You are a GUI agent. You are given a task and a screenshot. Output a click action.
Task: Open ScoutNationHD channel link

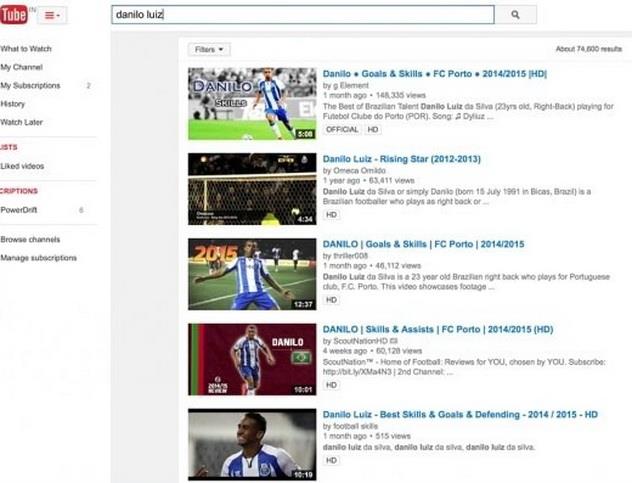[361, 341]
